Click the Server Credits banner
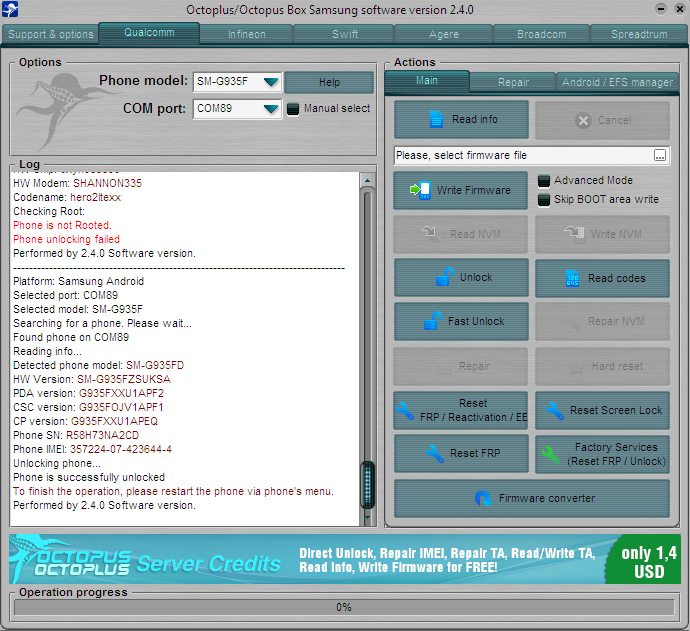Screen dimensions: 690x631 [344, 558]
